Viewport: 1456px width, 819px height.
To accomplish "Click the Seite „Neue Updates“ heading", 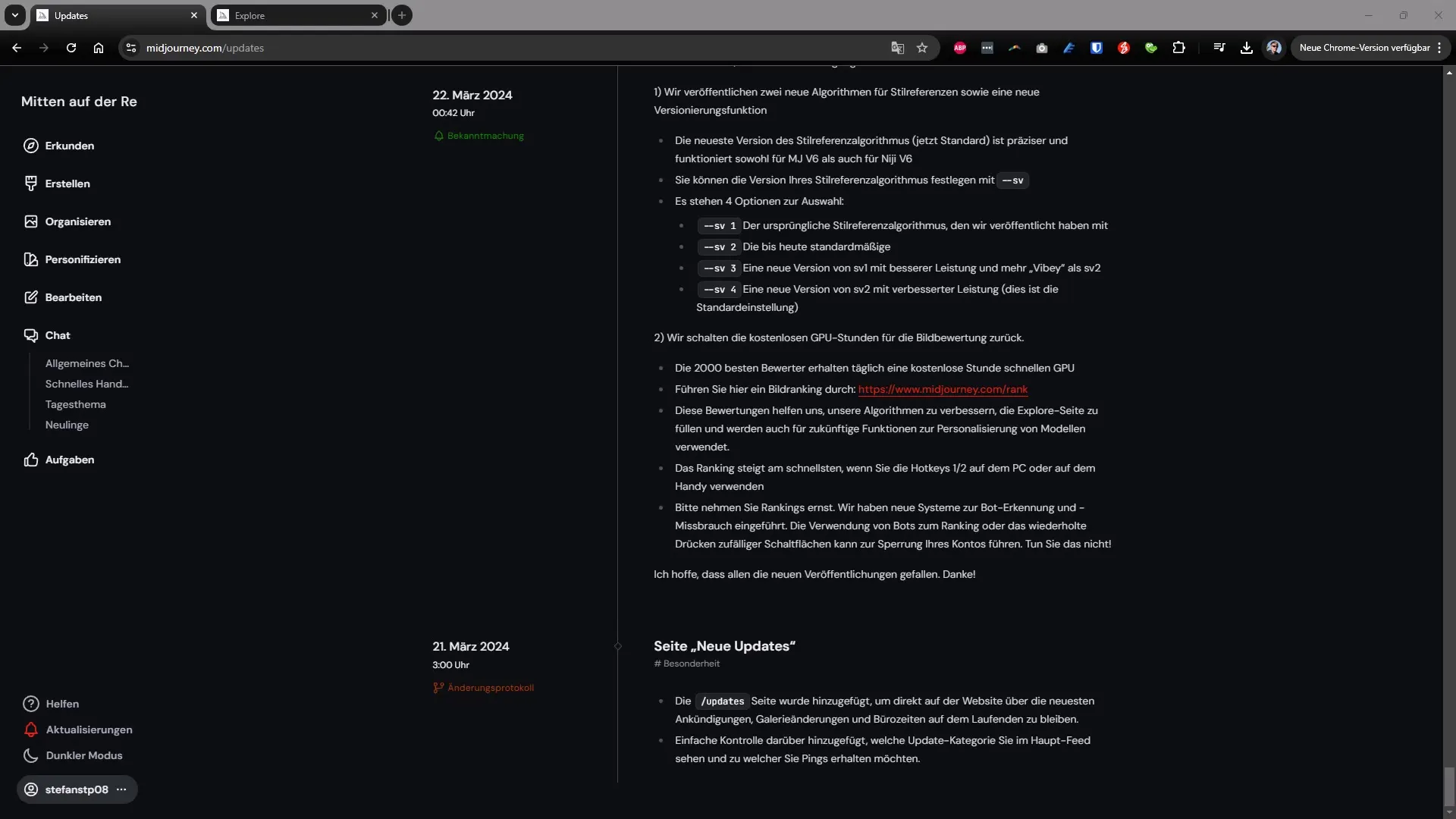I will coord(724,646).
